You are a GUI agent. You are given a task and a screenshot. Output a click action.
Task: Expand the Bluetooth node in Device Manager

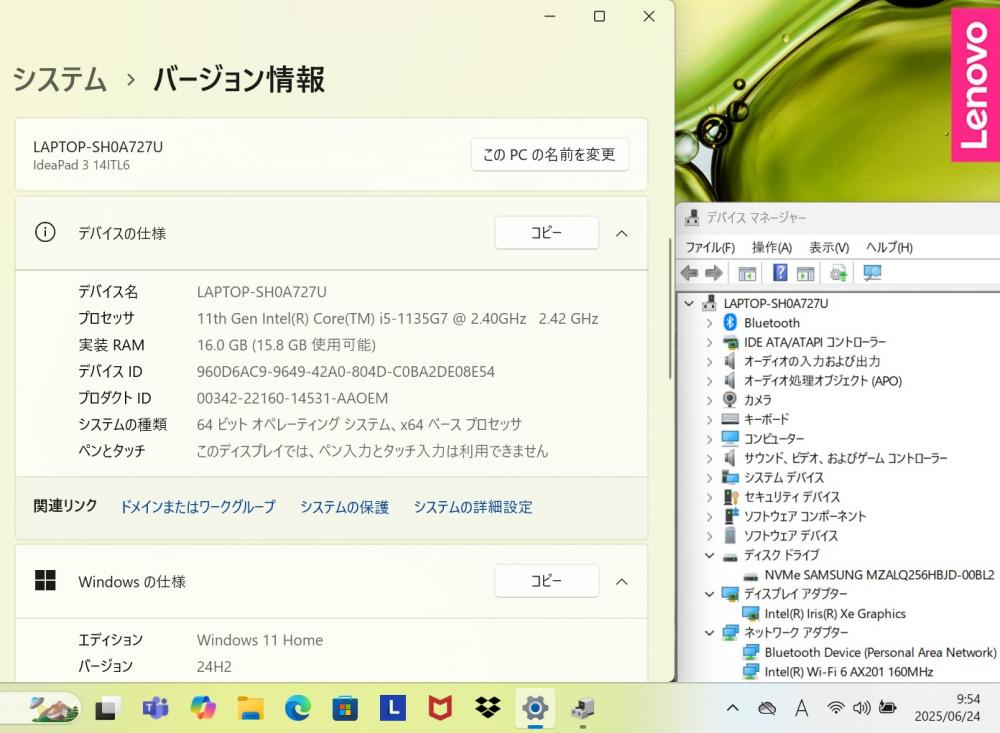tap(709, 323)
